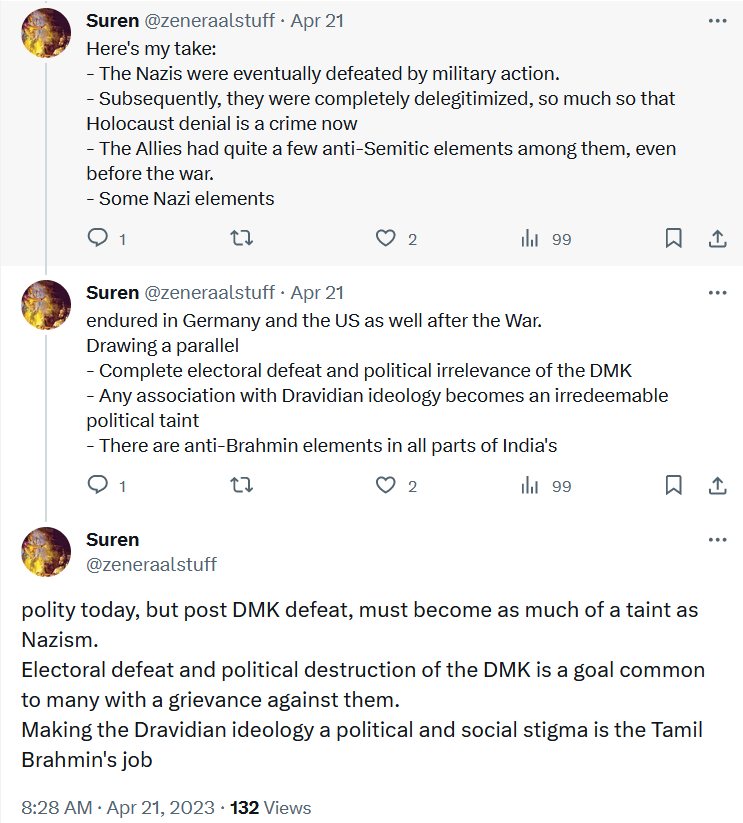This screenshot has height=823, width=743.
Task: Share the second tweet
Action: (717, 485)
